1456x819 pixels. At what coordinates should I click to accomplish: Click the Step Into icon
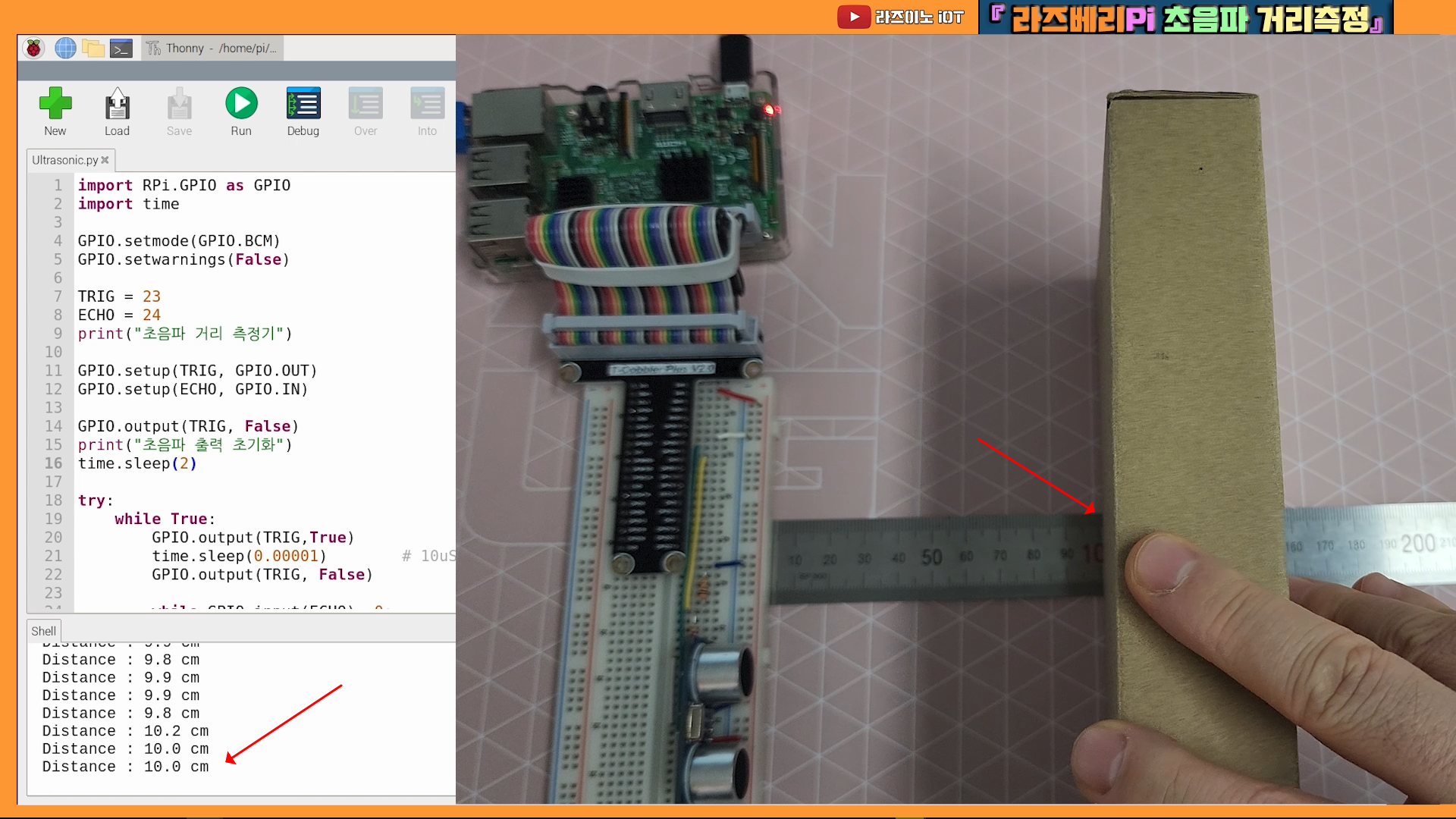click(x=427, y=104)
